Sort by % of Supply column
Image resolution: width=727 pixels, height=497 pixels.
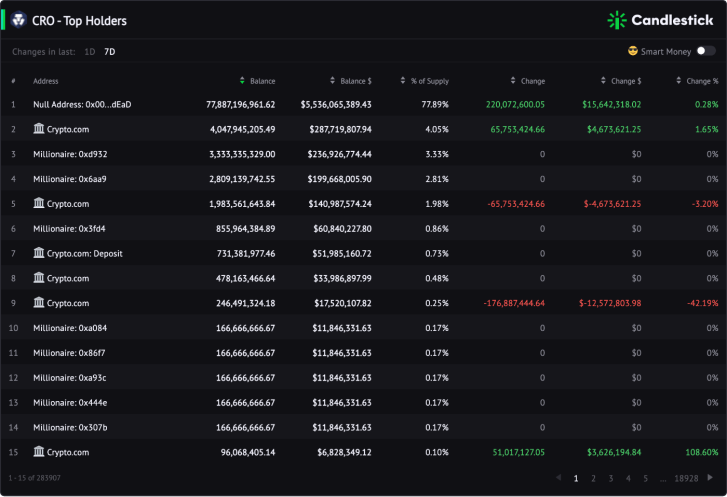pos(425,81)
